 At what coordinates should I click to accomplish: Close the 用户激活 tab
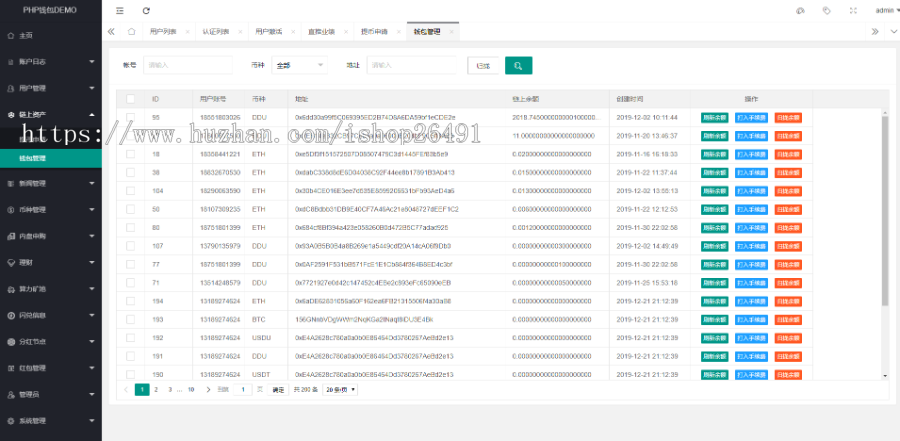pyautogui.click(x=293, y=32)
